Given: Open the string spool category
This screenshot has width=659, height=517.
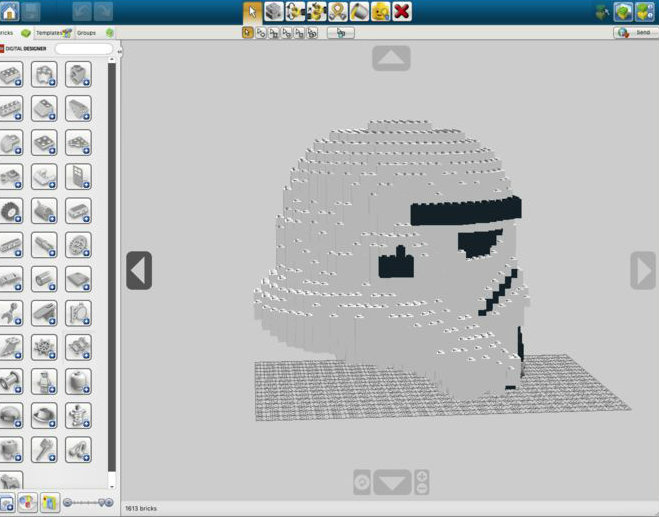Looking at the screenshot, I should [10, 382].
